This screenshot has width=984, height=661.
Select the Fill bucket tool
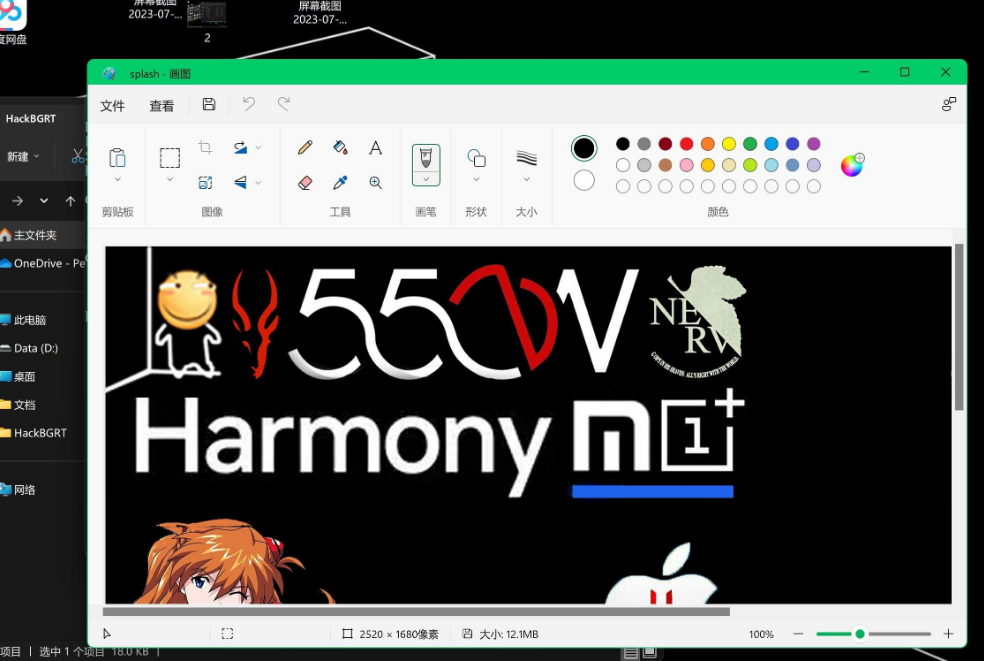pyautogui.click(x=340, y=148)
